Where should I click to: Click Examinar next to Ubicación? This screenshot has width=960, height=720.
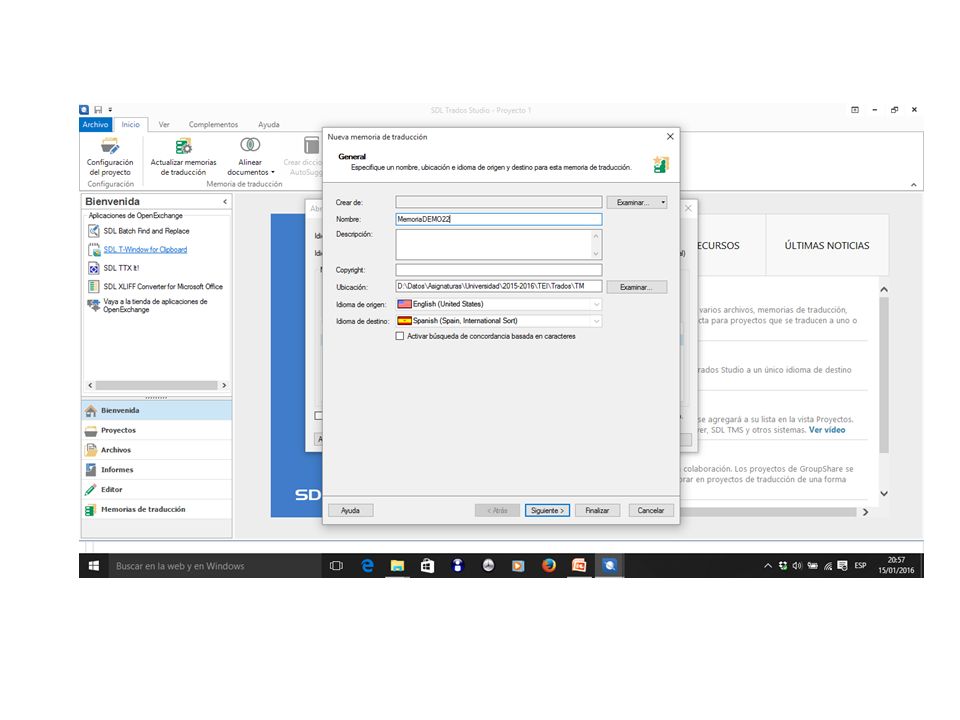(x=637, y=287)
